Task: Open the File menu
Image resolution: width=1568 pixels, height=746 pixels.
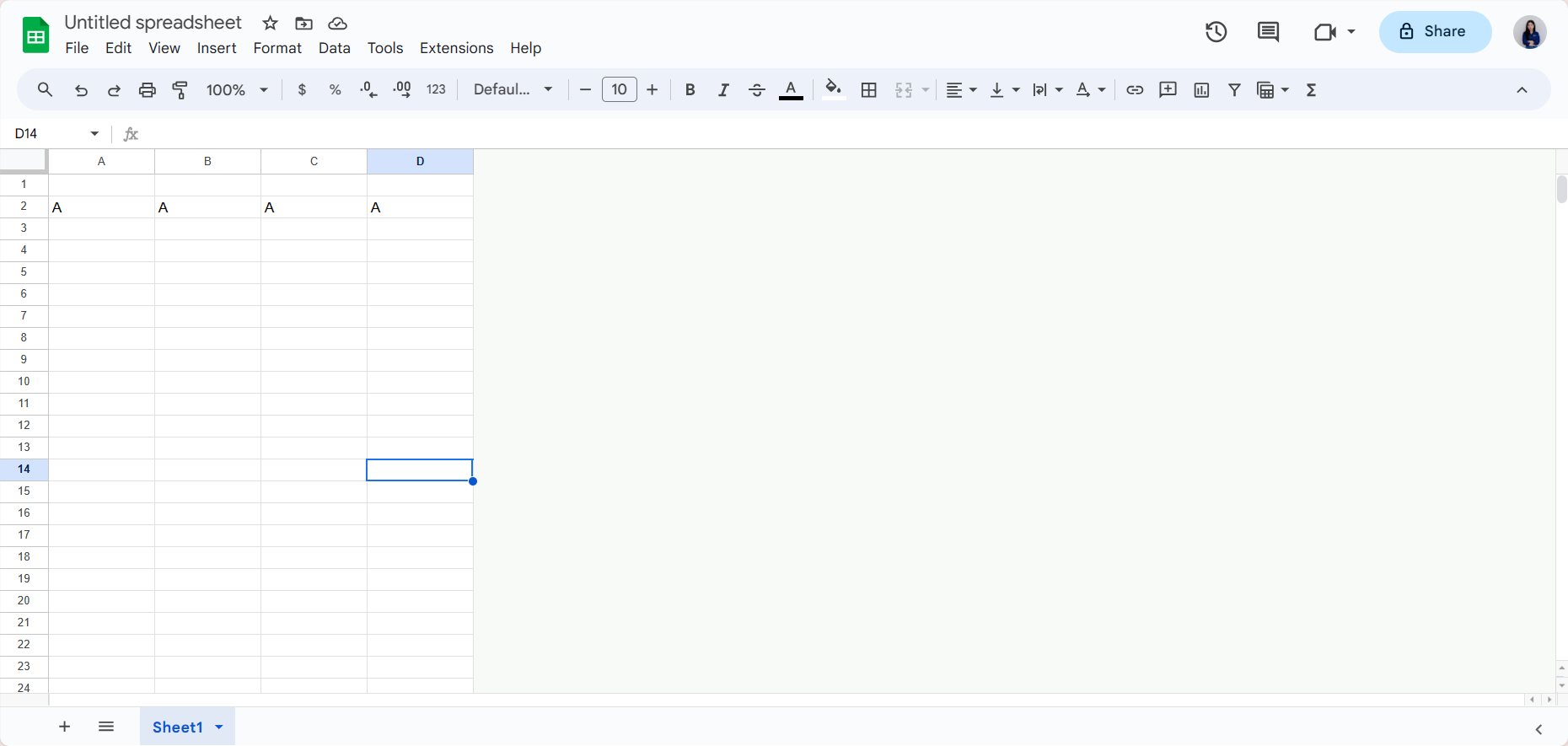Action: tap(77, 48)
